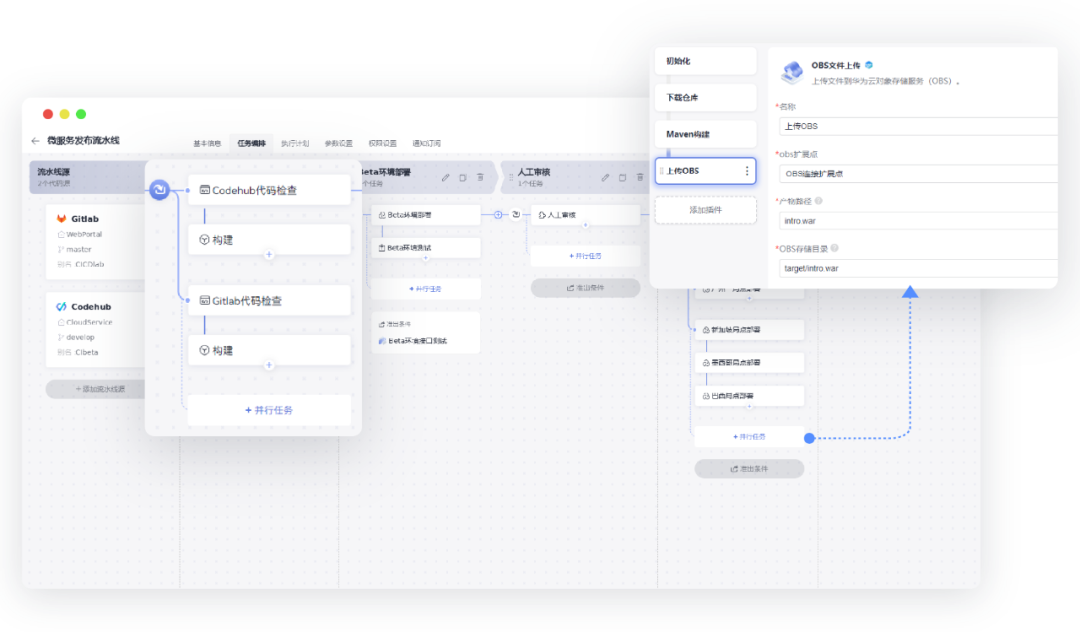1080x632 pixels.
Task: Delete the Beta环境部署 stage
Action: [x=480, y=178]
